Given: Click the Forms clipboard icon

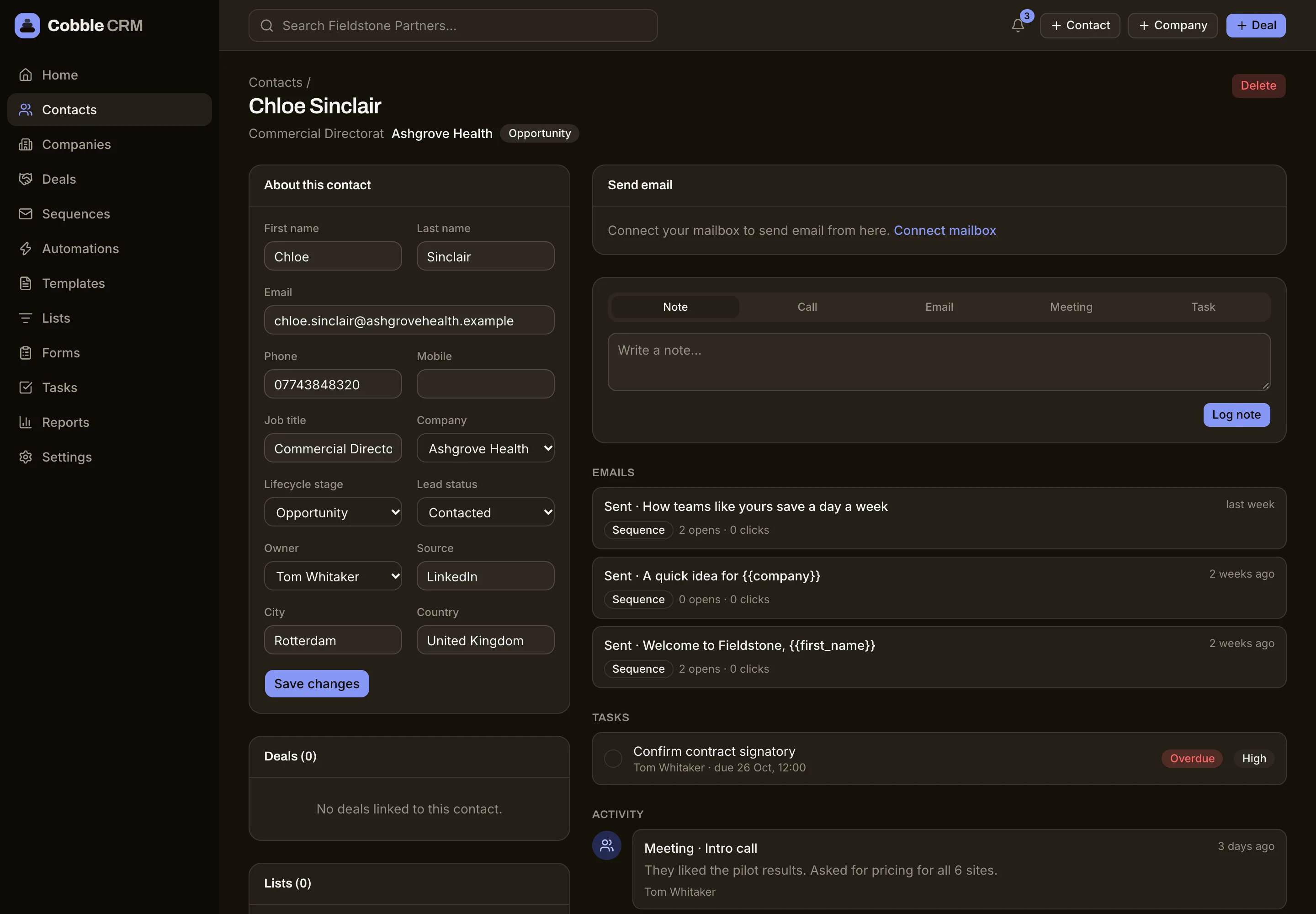Looking at the screenshot, I should (25, 353).
